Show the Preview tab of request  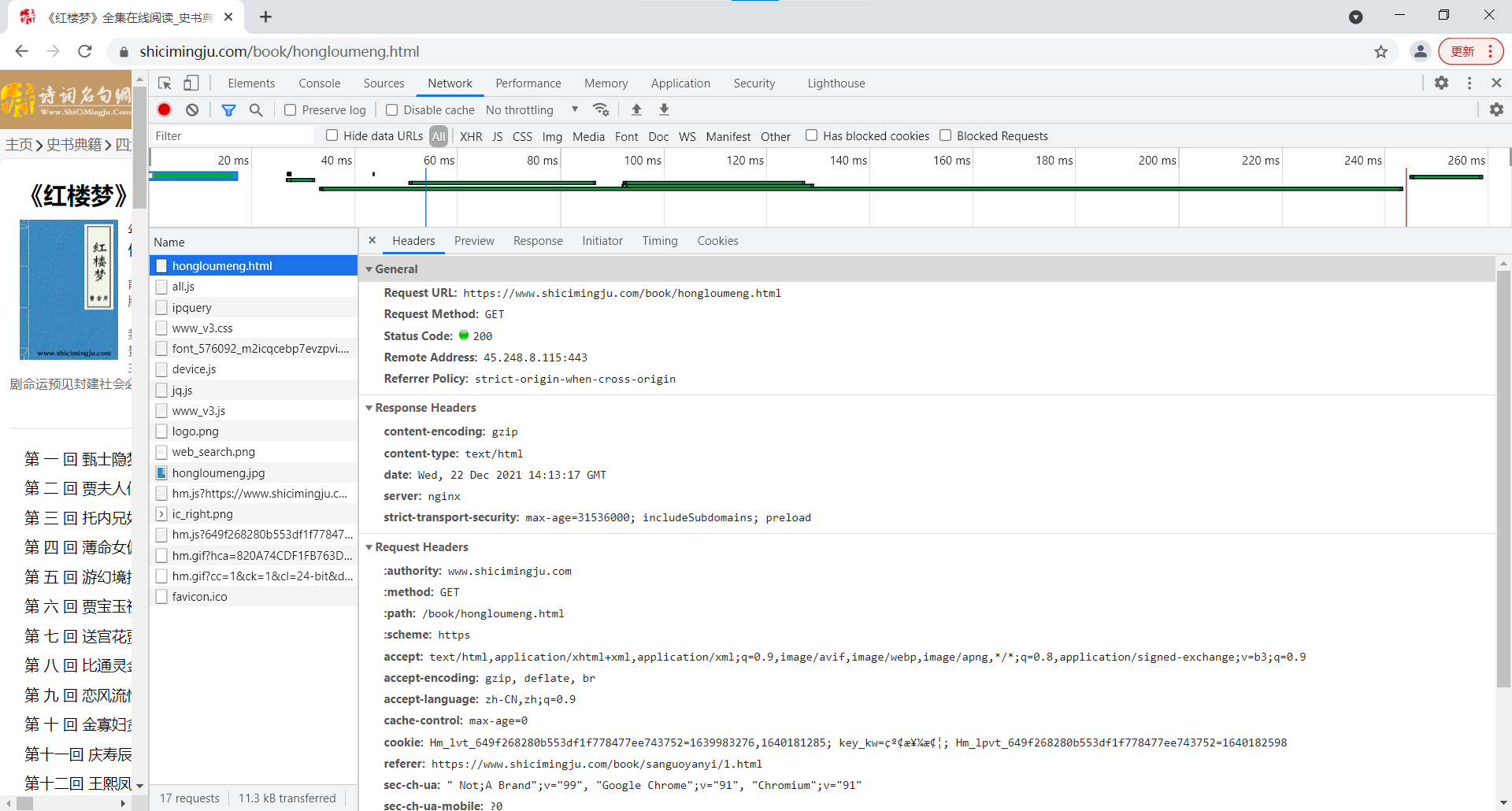pyautogui.click(x=474, y=241)
